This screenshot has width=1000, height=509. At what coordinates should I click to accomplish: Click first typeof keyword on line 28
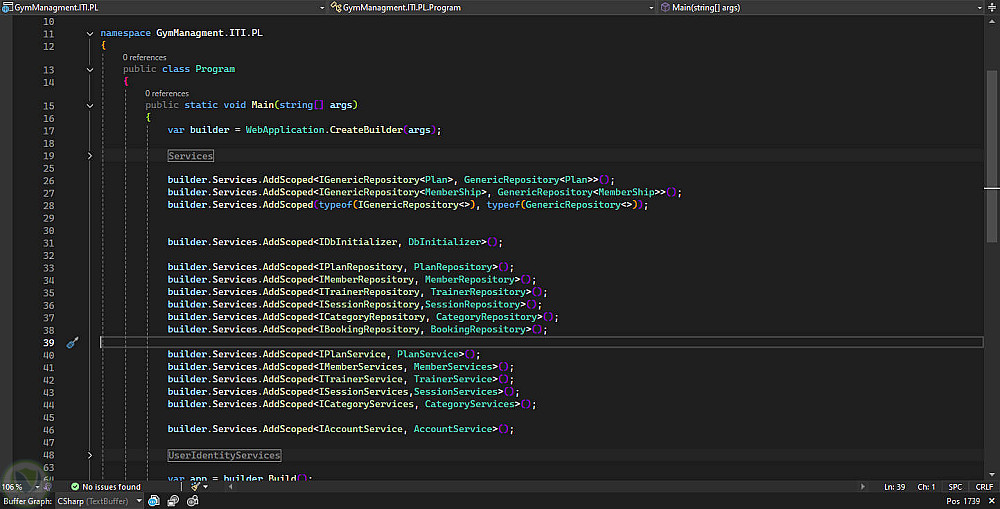[335, 205]
